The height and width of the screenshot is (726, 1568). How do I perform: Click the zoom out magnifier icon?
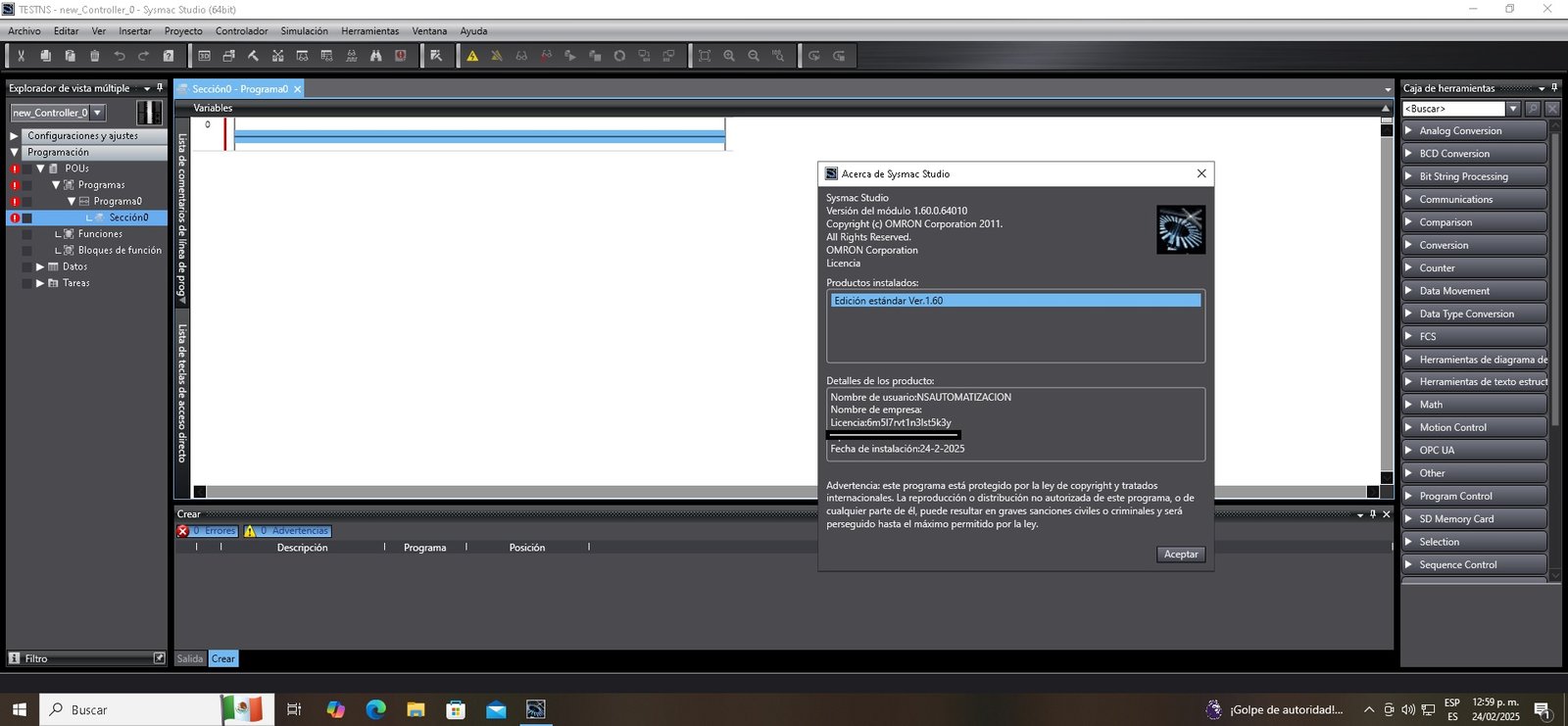[x=754, y=56]
